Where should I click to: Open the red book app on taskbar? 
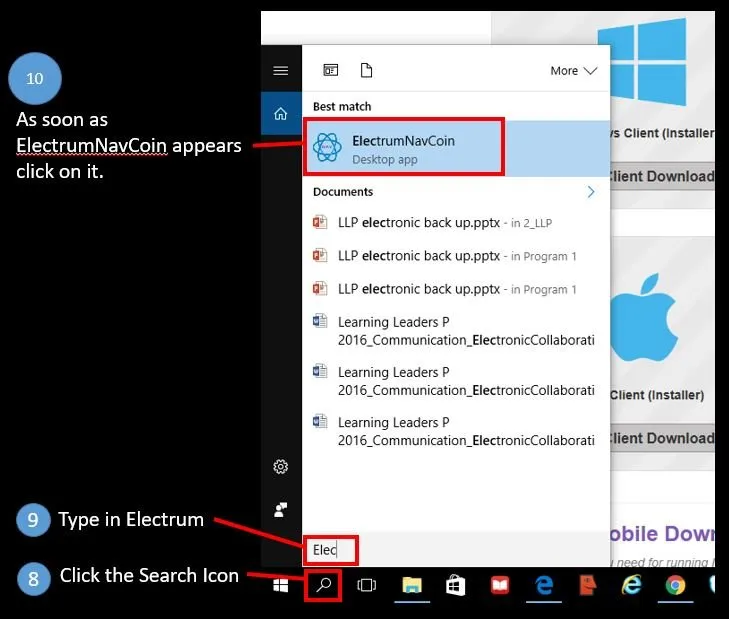[x=500, y=585]
